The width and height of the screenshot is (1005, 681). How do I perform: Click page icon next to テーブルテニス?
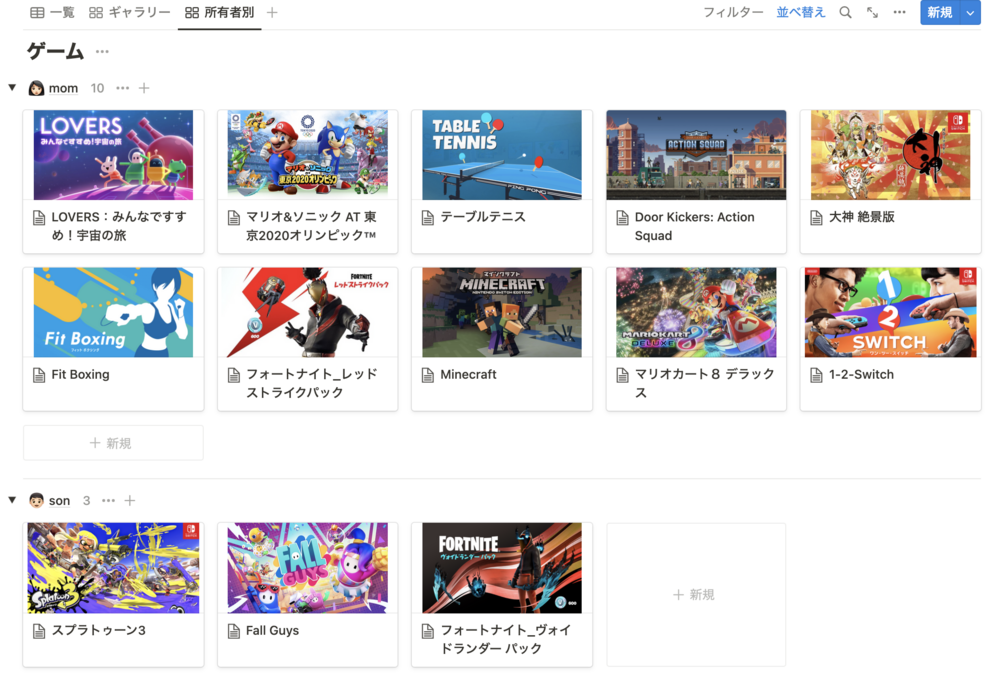[x=428, y=217]
